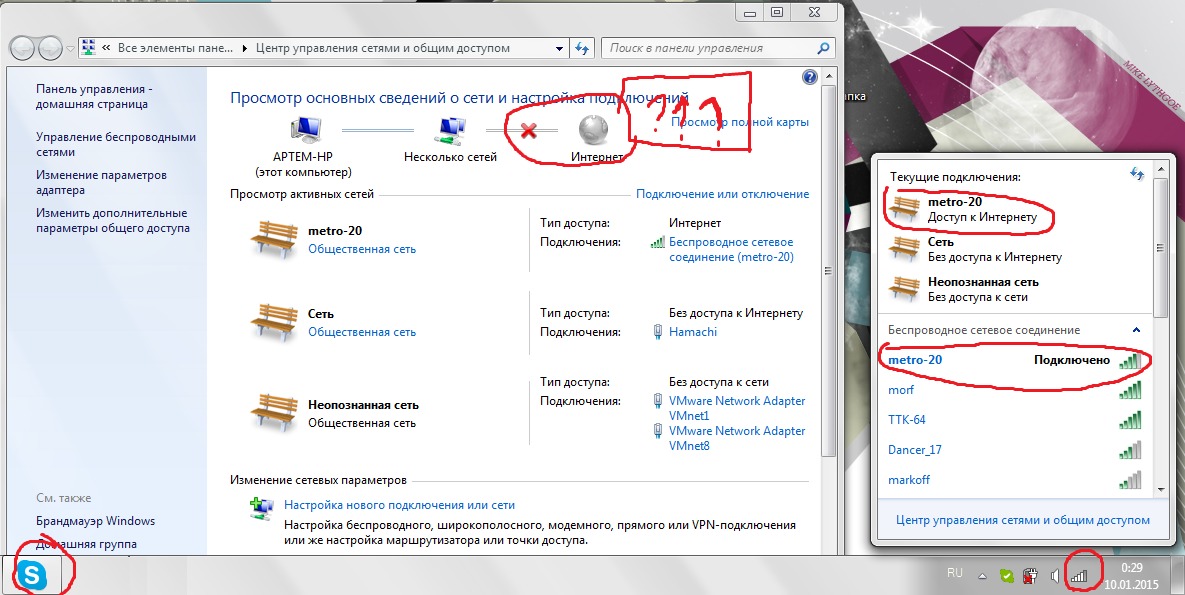1185x595 pixels.
Task: Open Подключение или отключение link
Action: (x=722, y=194)
